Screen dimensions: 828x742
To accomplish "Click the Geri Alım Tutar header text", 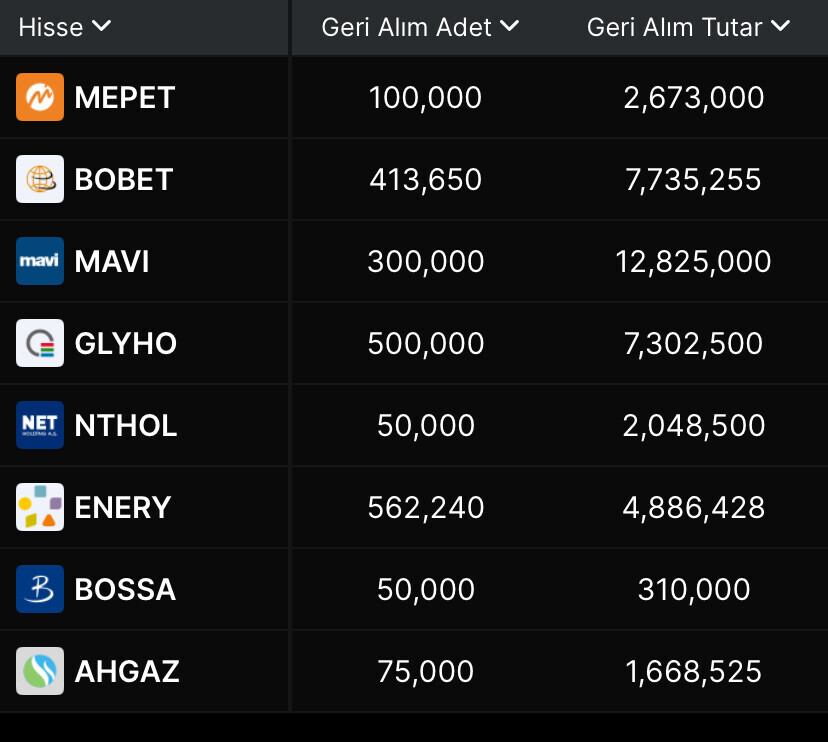I will coord(674,27).
